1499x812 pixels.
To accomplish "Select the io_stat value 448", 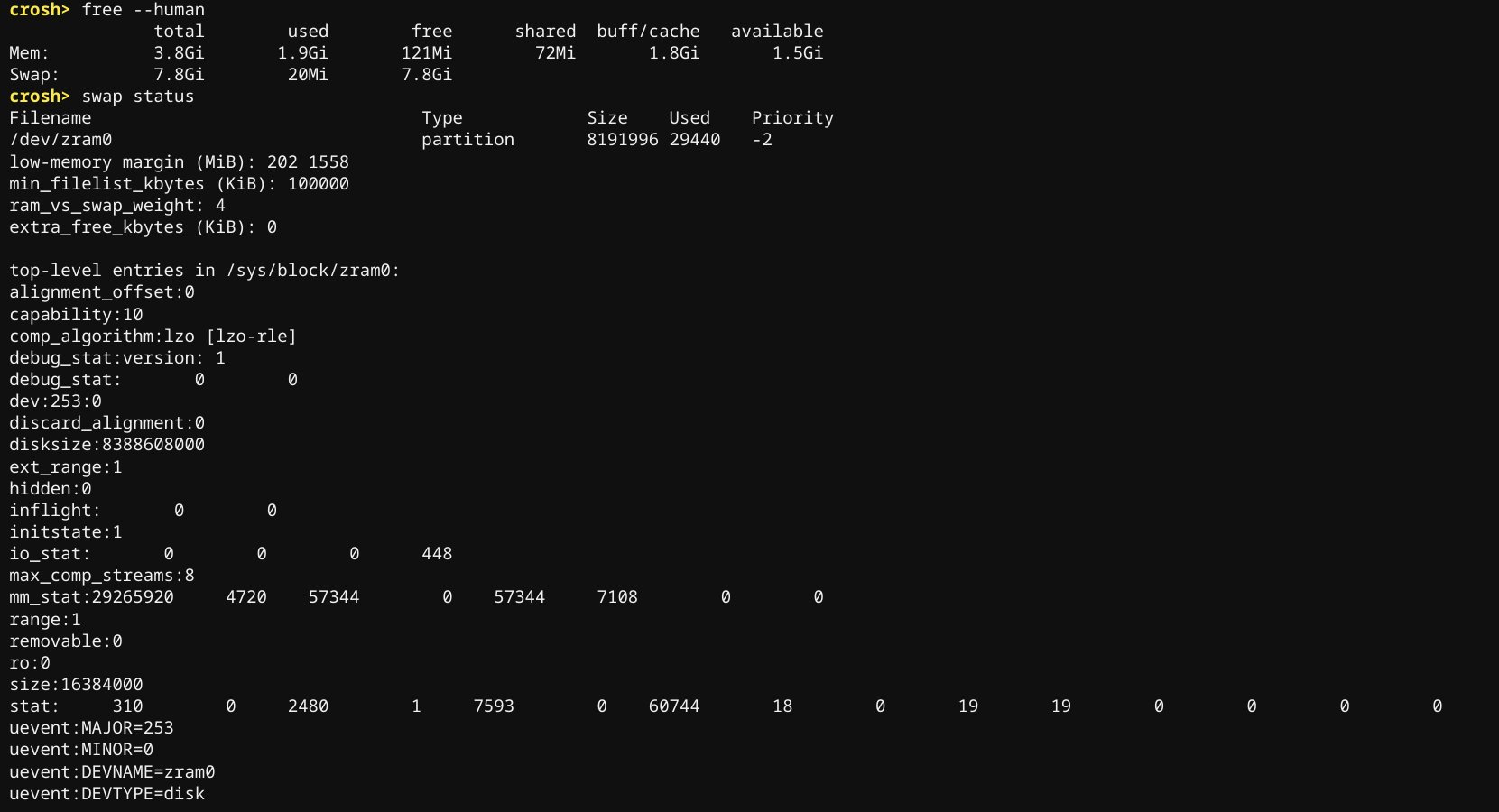I will coord(437,554).
